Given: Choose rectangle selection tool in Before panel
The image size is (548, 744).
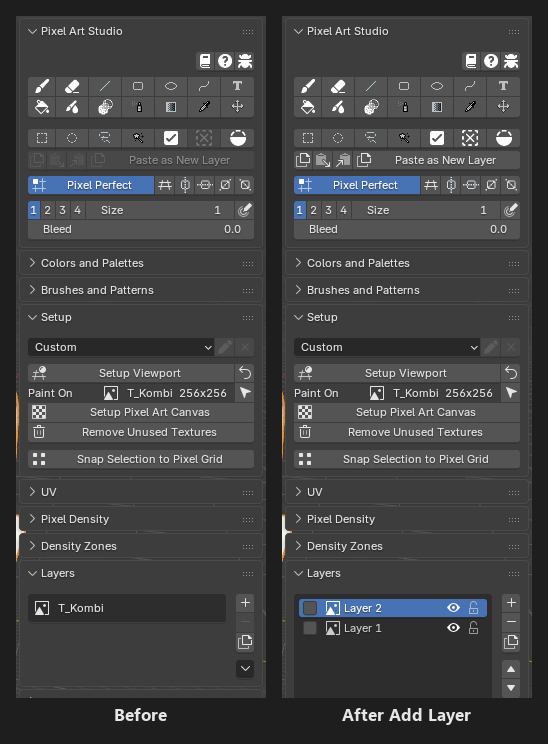Looking at the screenshot, I should tap(42, 138).
